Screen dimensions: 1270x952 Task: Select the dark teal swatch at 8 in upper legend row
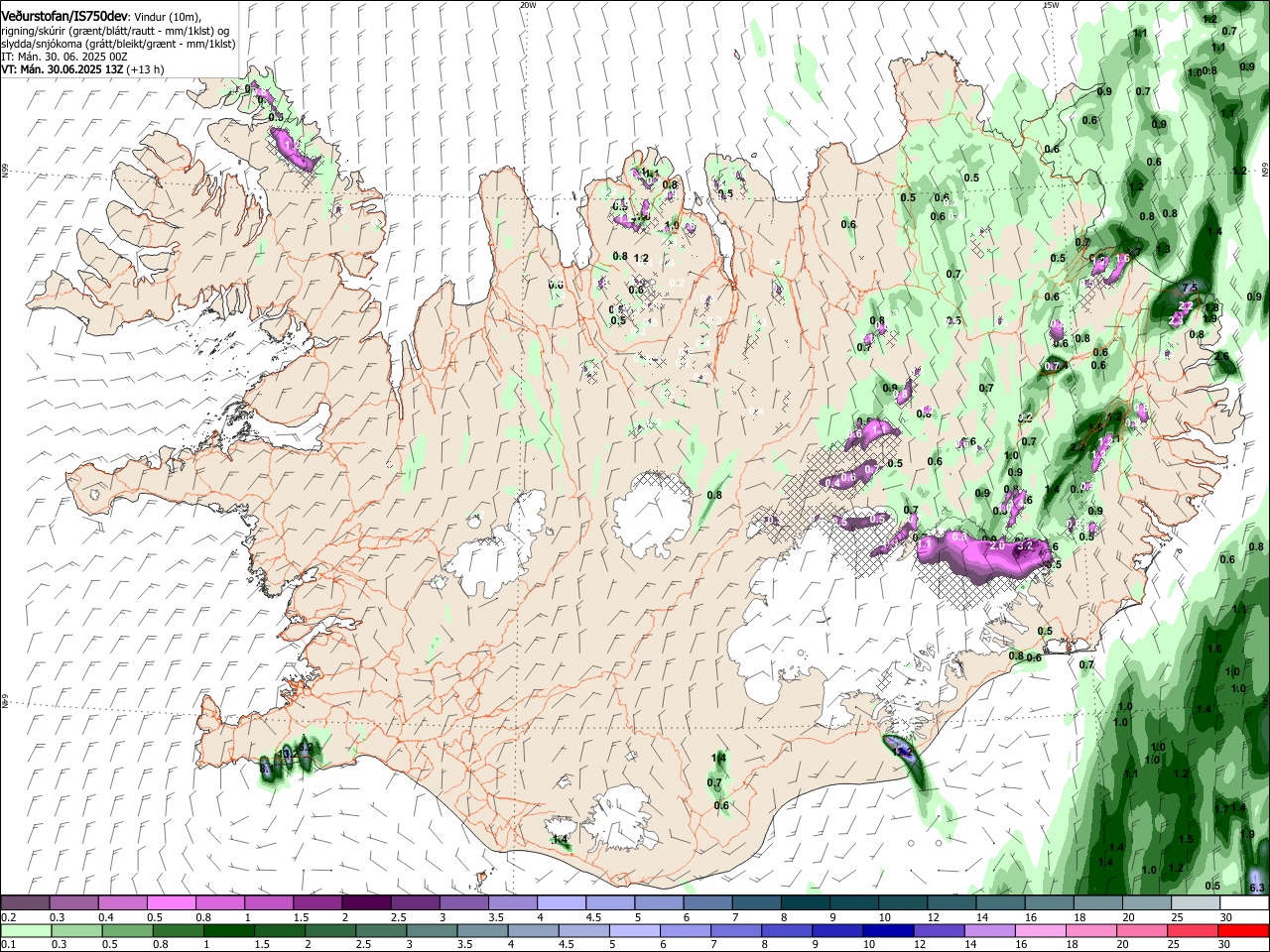[x=806, y=903]
